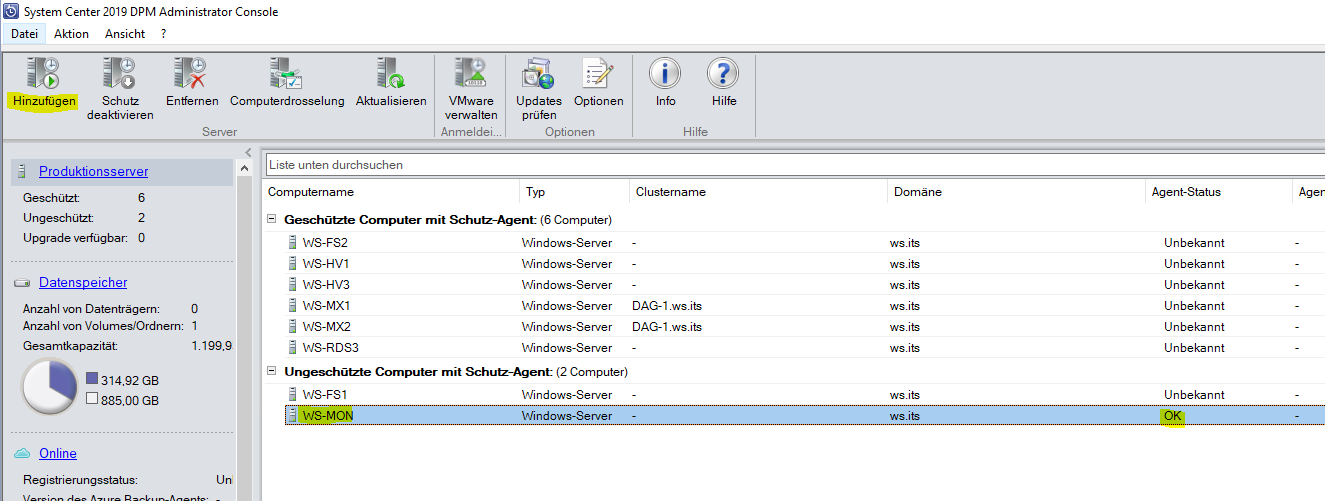The height and width of the screenshot is (501, 1325).
Task: Select the WS-FS1 computer name
Action: [x=325, y=395]
